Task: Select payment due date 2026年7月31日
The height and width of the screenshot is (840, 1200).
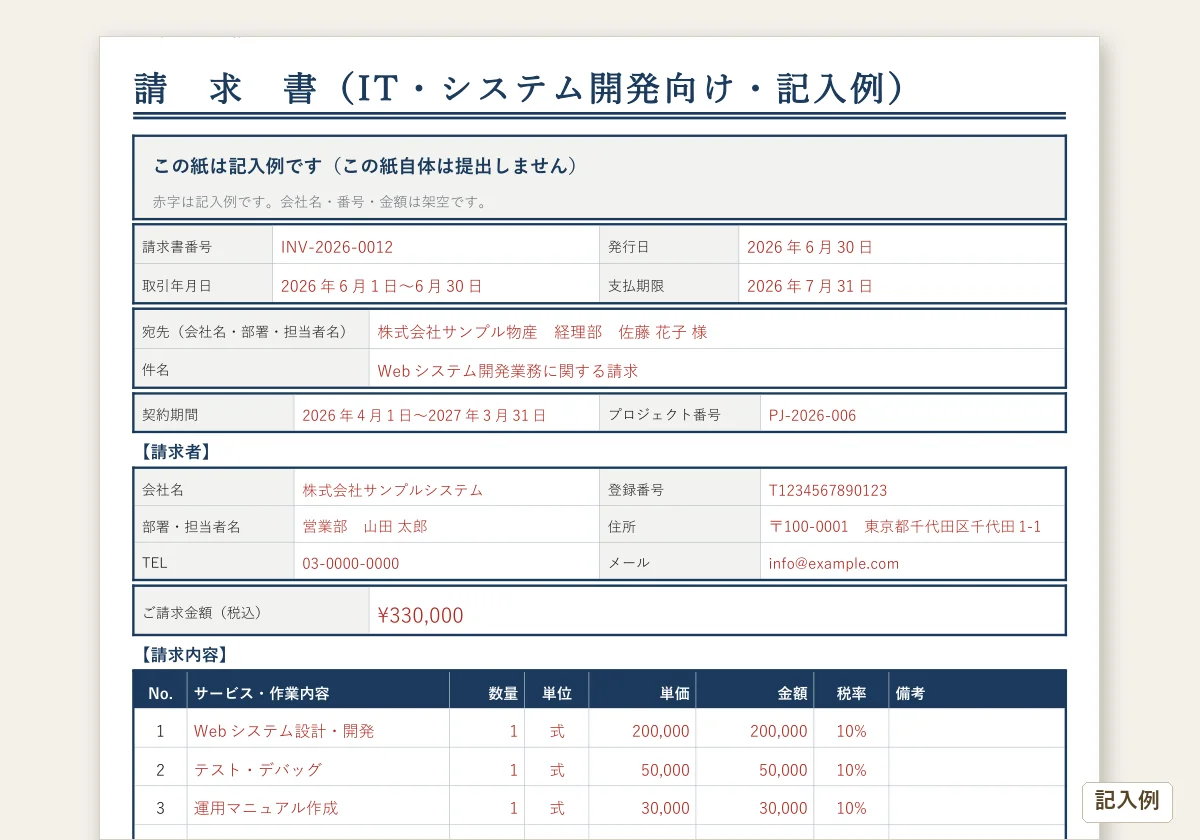Action: 810,286
